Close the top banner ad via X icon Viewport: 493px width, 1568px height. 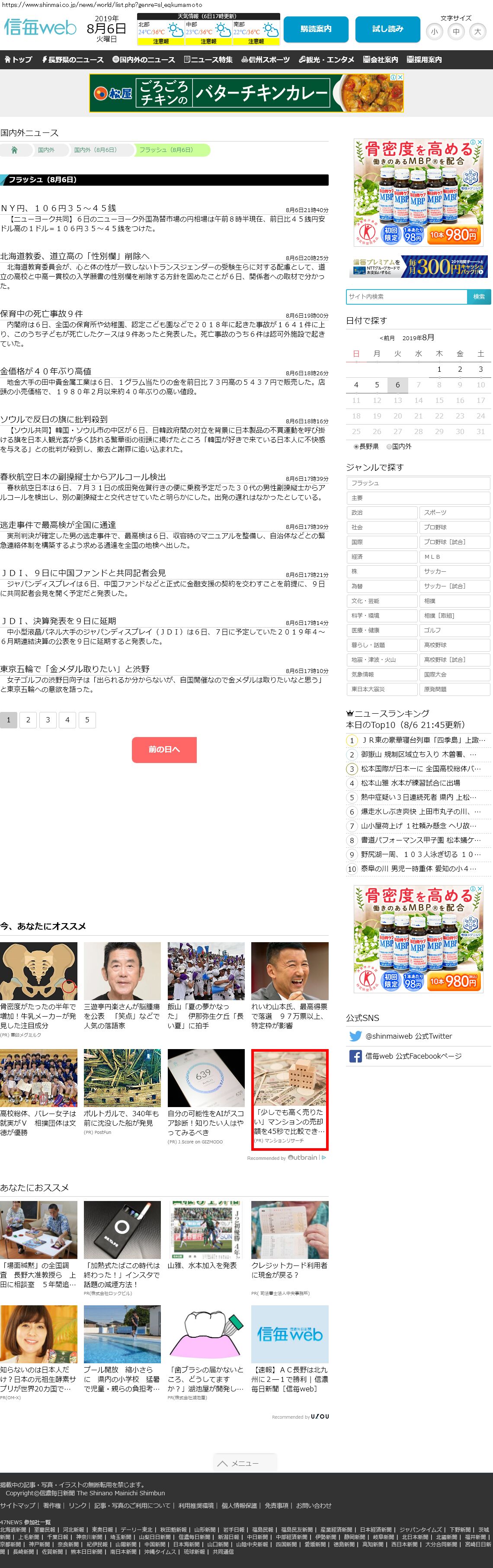(x=400, y=77)
